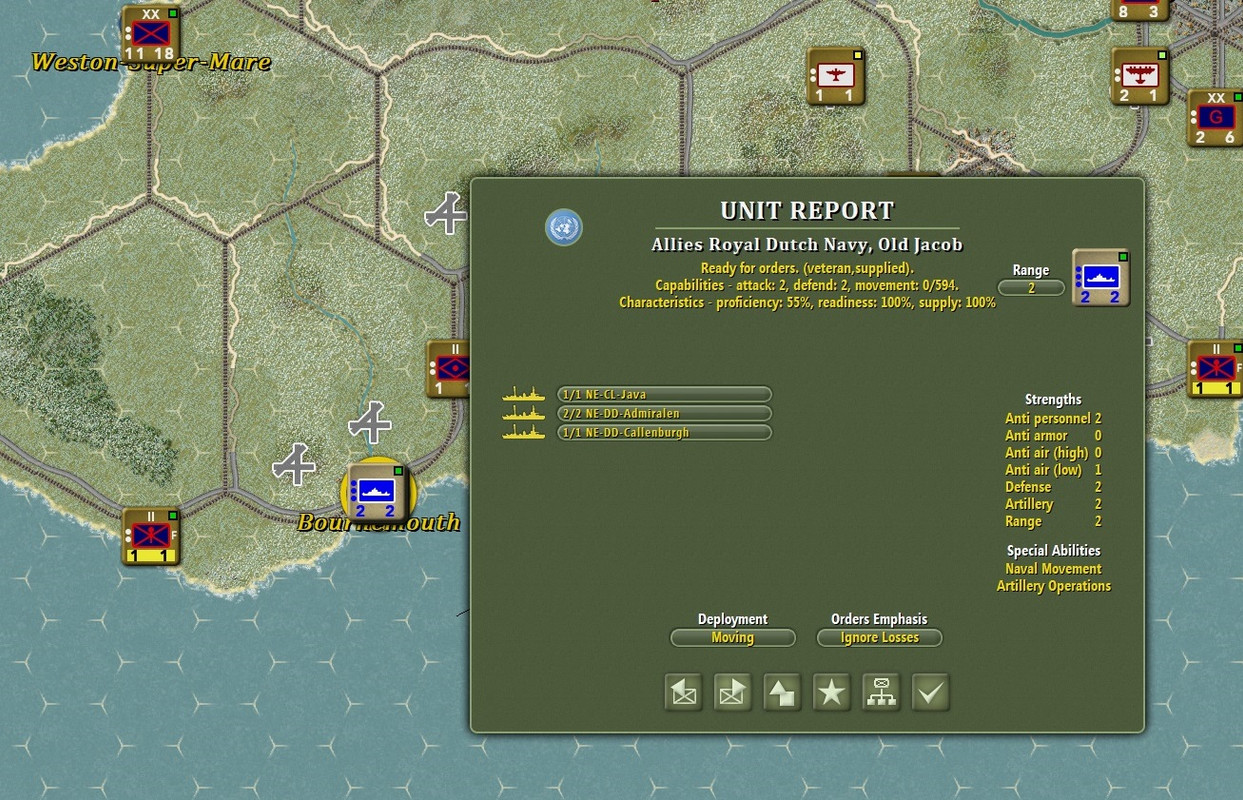Viewport: 1243px width, 800px height.
Task: Click the Naval Movement special ability
Action: [x=1054, y=569]
